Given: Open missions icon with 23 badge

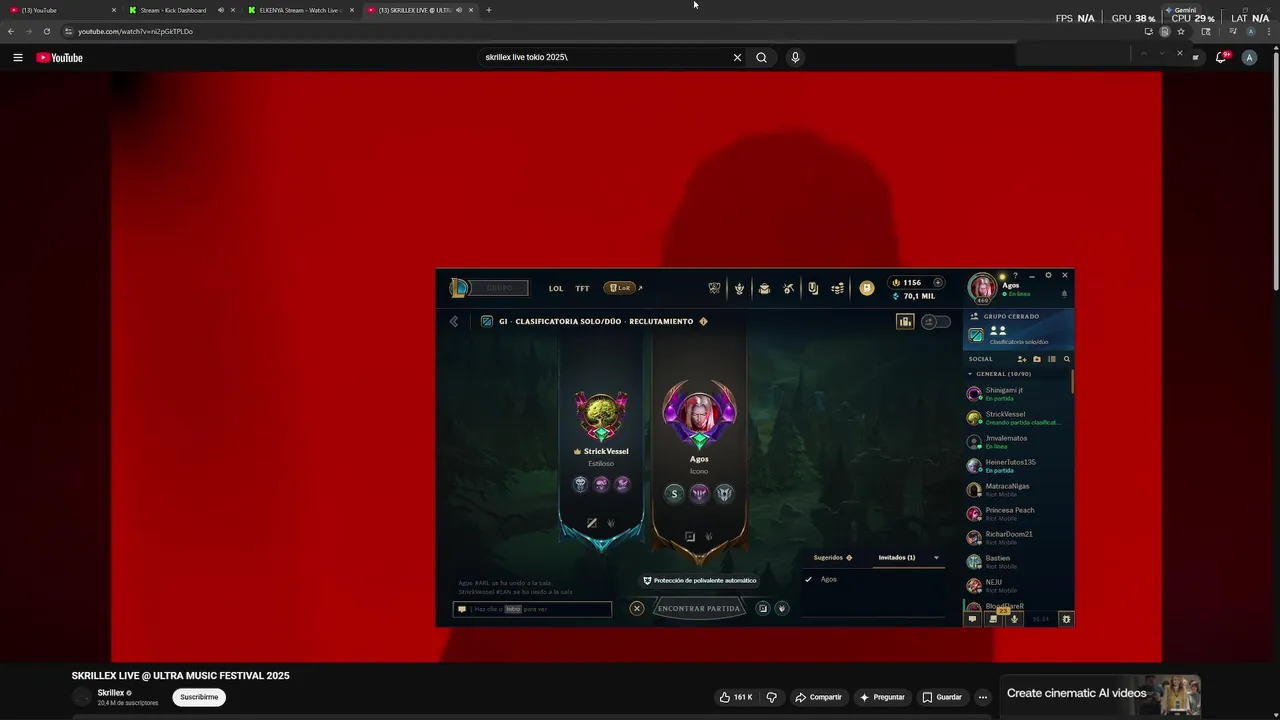Looking at the screenshot, I should point(993,619).
